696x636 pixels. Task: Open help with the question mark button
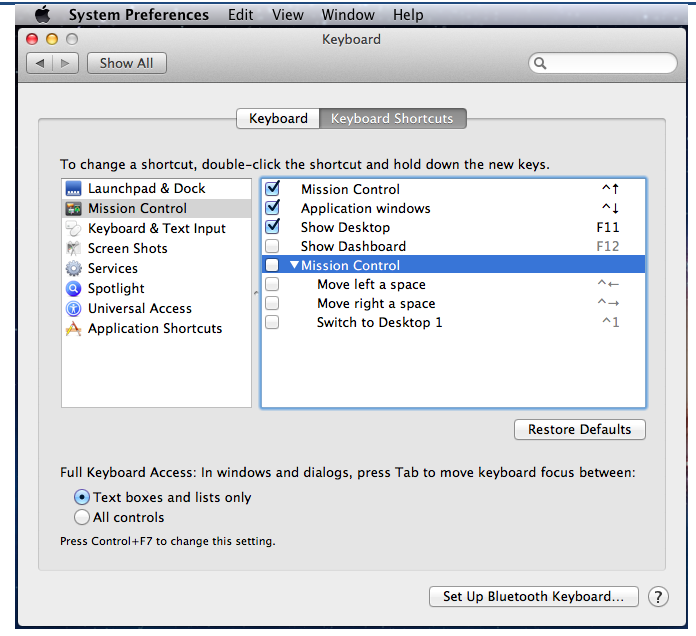pos(658,597)
